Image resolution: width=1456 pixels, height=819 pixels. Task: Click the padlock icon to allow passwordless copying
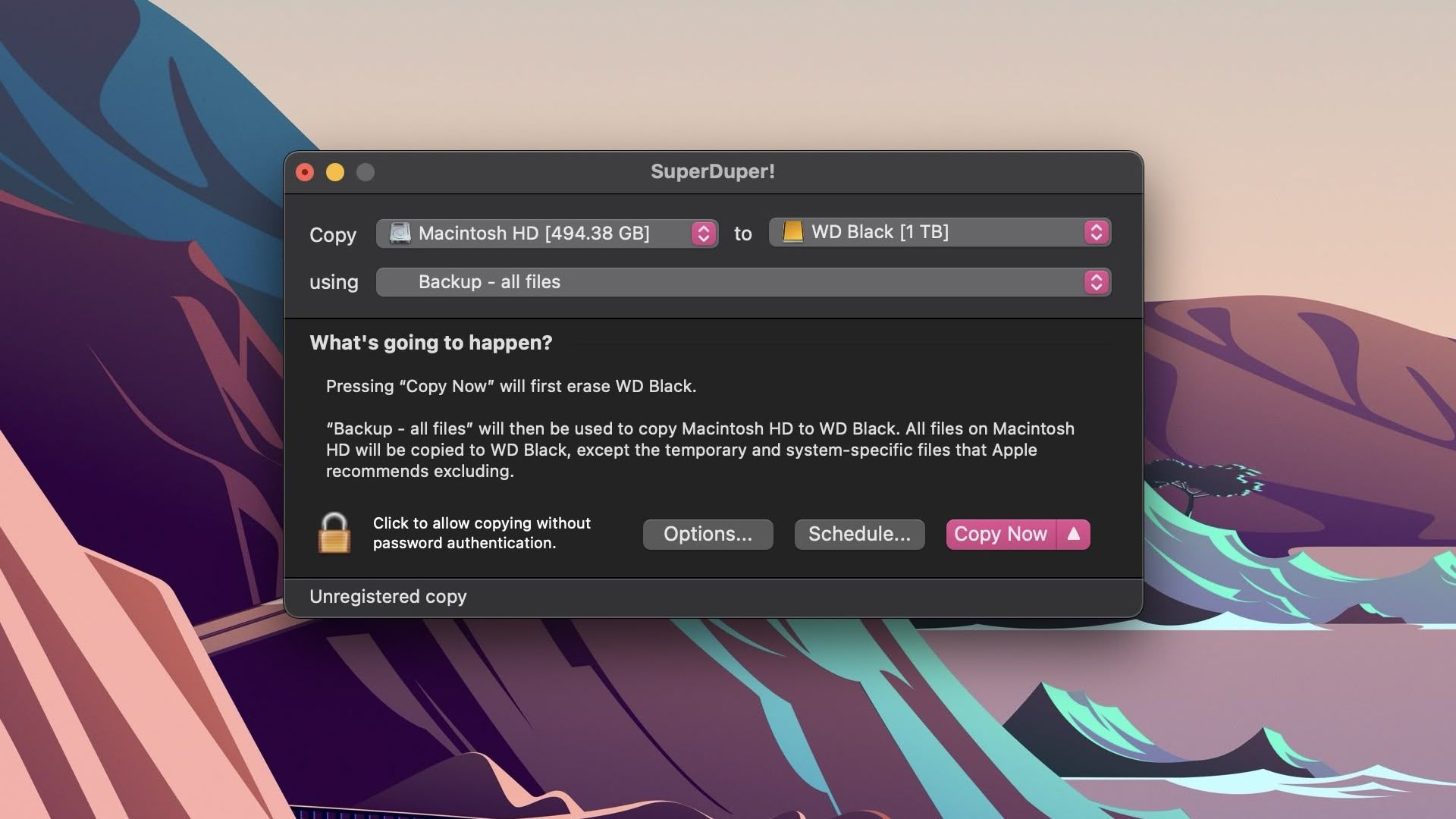pos(334,532)
